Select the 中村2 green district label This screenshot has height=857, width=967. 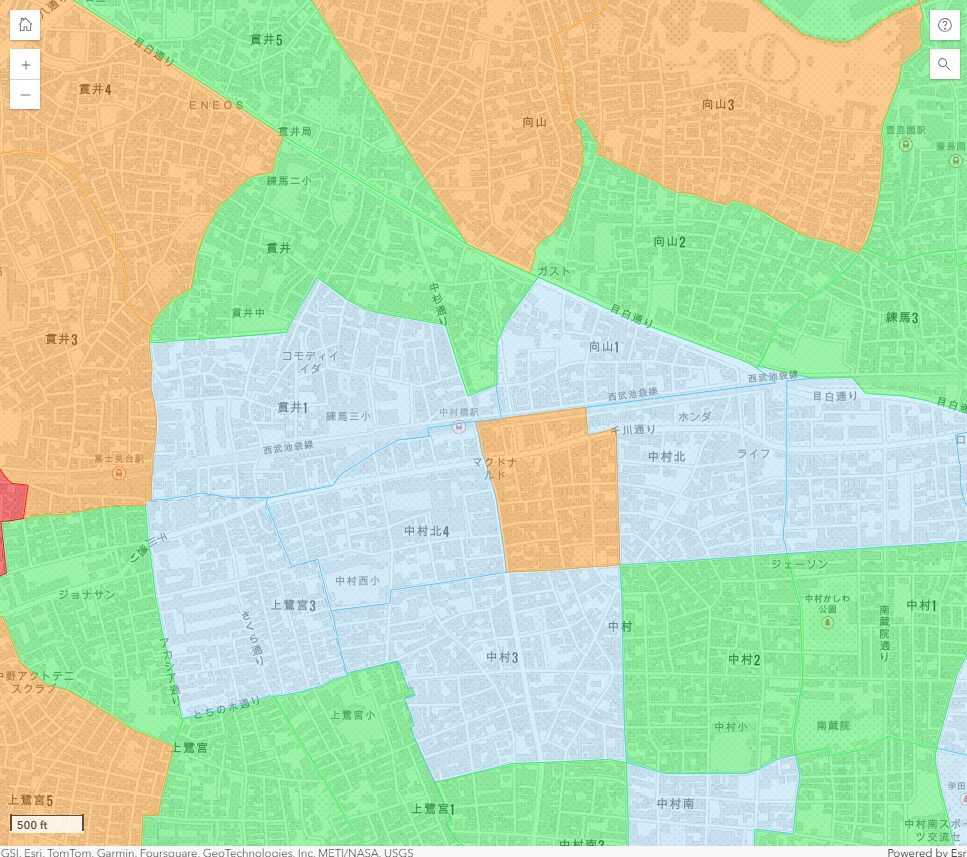pos(745,659)
